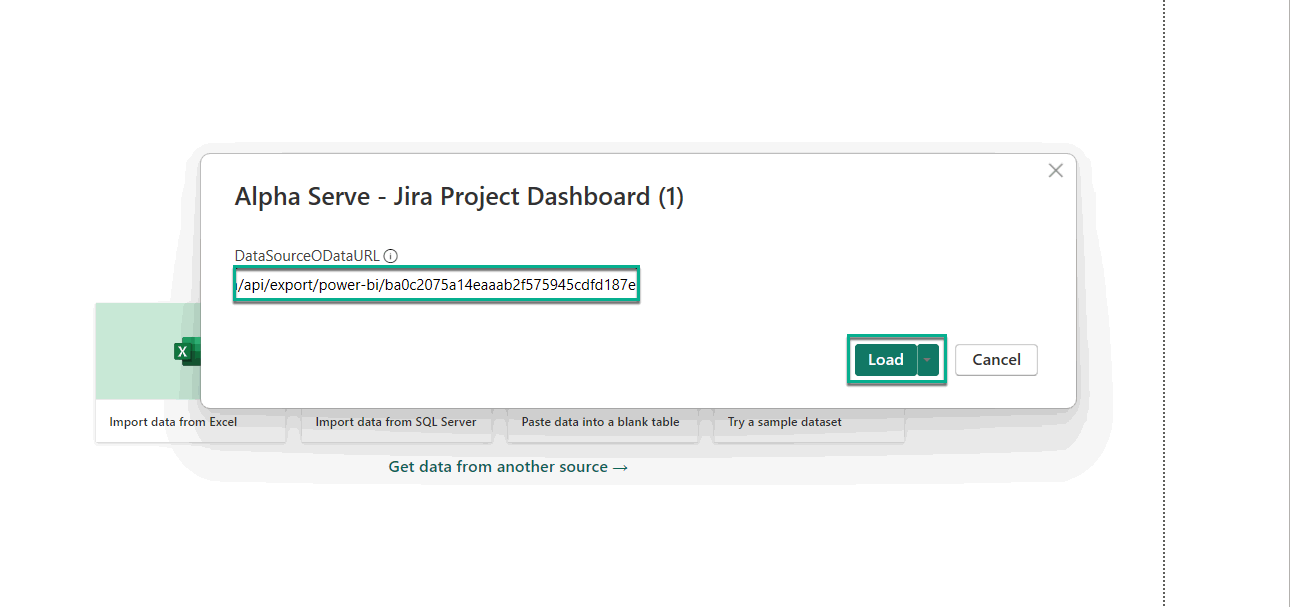Choose Paste data into a blank table
Screen dimensions: 1290x607
(x=602, y=422)
